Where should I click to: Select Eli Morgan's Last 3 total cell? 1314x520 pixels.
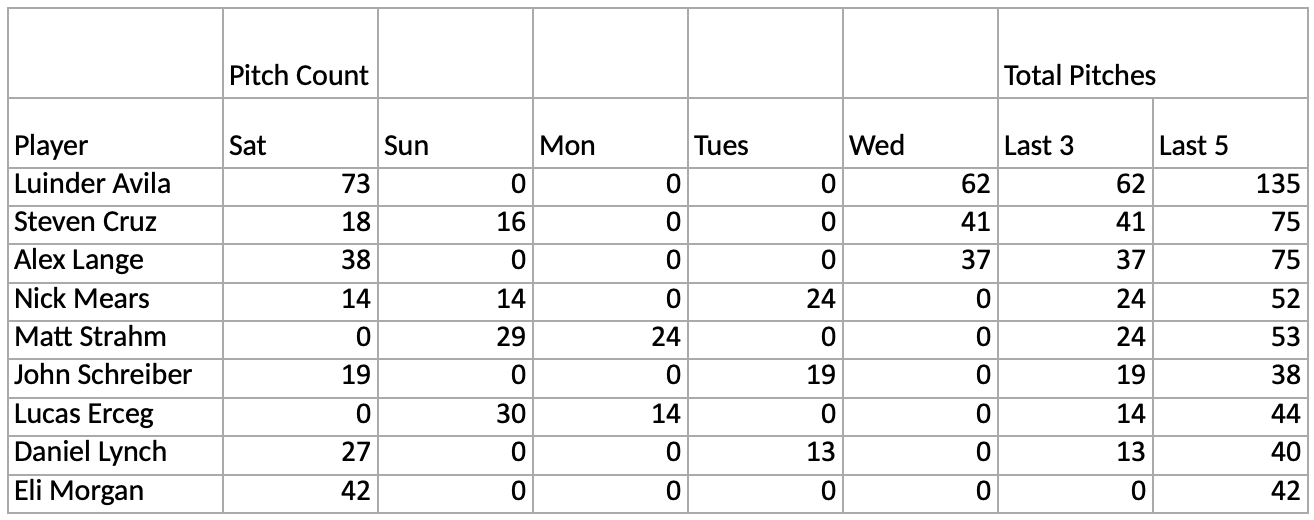coord(1076,491)
